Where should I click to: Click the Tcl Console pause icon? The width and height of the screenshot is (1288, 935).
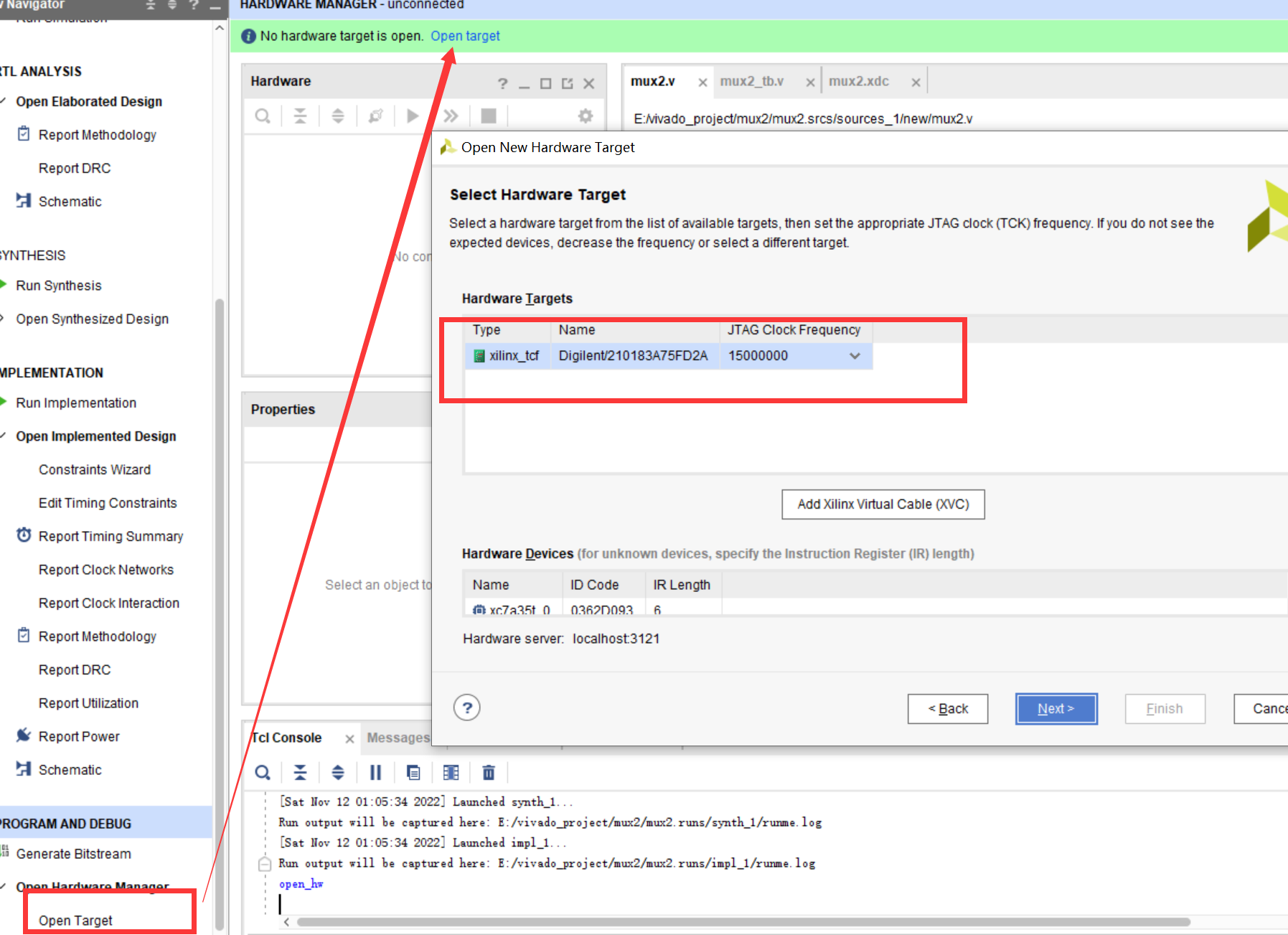[x=375, y=772]
